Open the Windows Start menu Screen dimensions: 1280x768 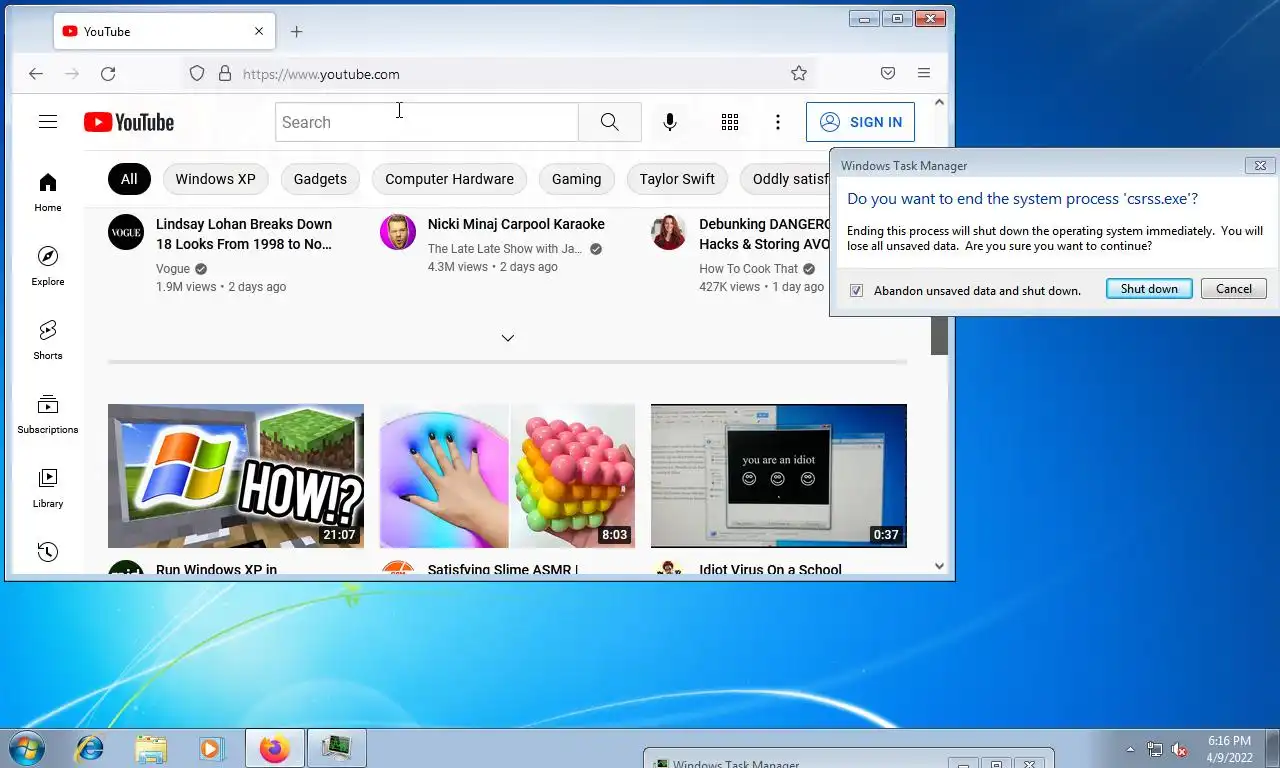pos(25,748)
